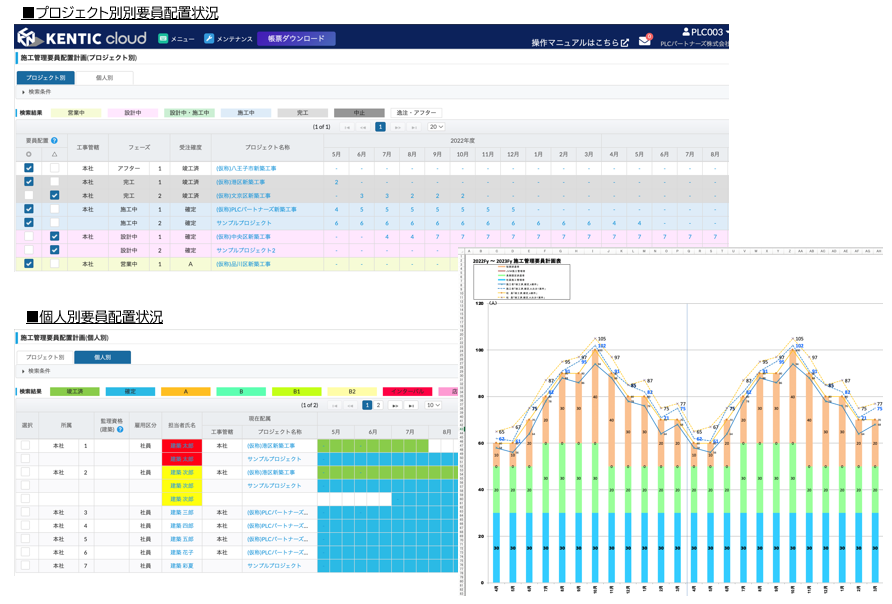Click the 中止 legend swatch
The width and height of the screenshot is (892, 604).
click(359, 113)
